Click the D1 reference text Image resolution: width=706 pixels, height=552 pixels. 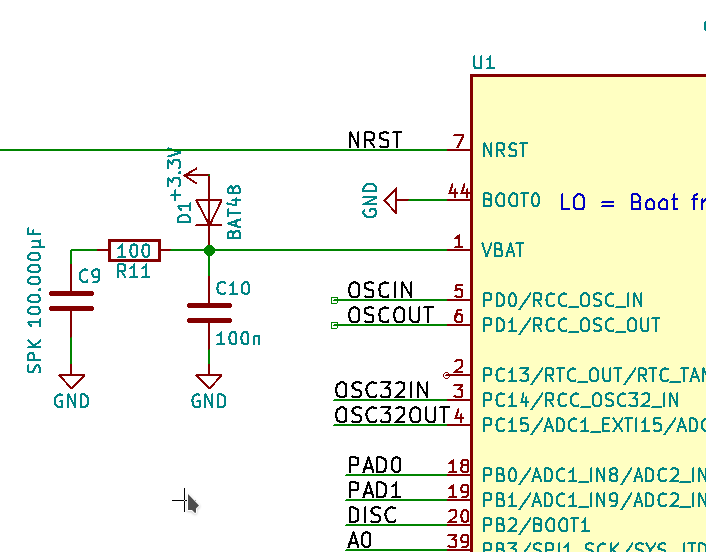pyautogui.click(x=184, y=213)
